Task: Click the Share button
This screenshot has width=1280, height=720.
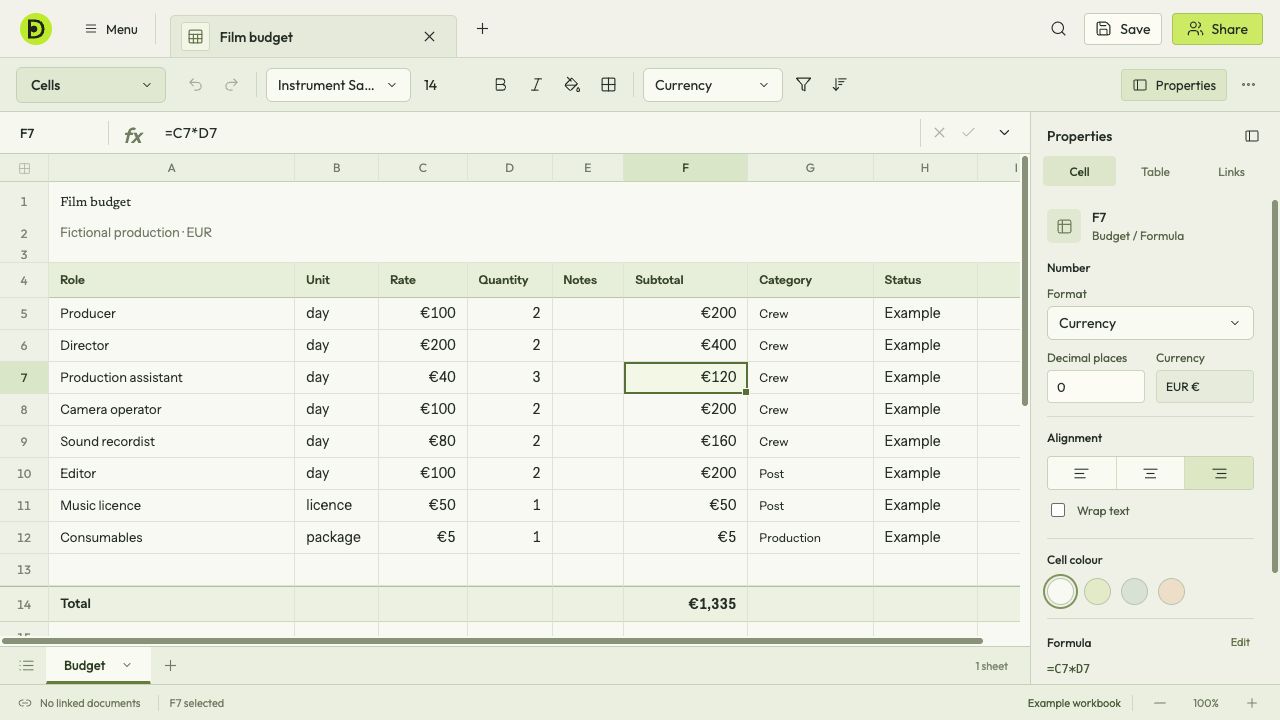Action: coord(1217,29)
